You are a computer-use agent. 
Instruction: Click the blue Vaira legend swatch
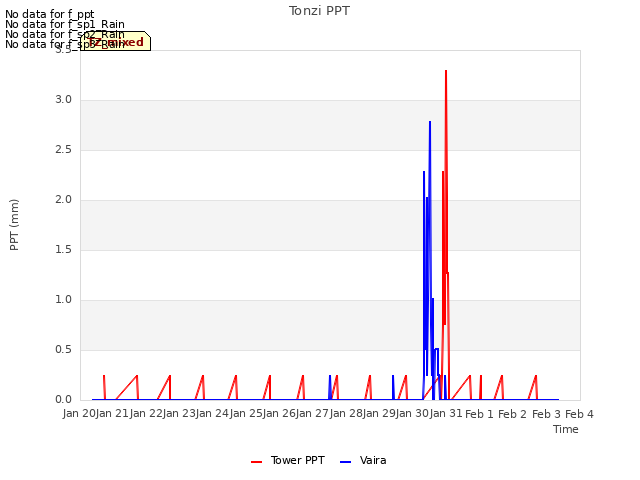[345, 462]
